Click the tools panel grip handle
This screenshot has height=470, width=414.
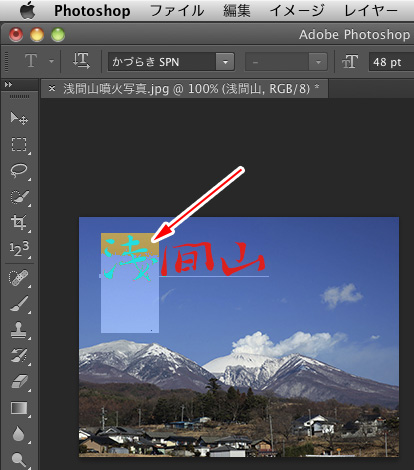(19, 97)
